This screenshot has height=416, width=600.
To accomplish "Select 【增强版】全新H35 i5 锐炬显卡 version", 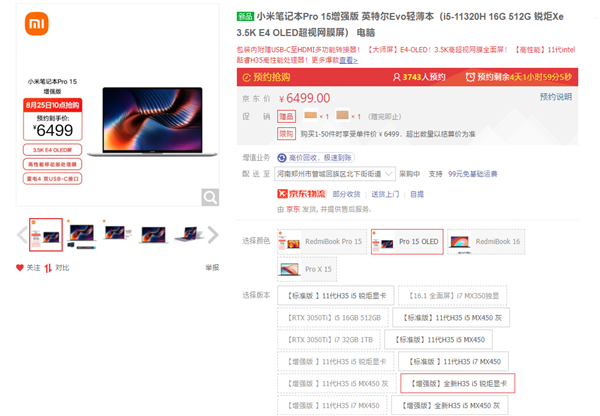I will pos(458,383).
